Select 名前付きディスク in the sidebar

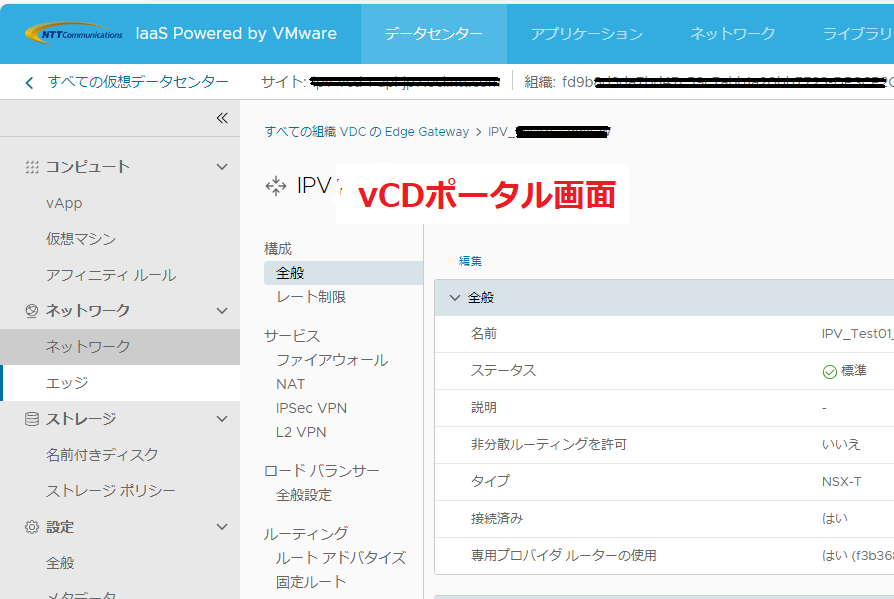click(102, 455)
